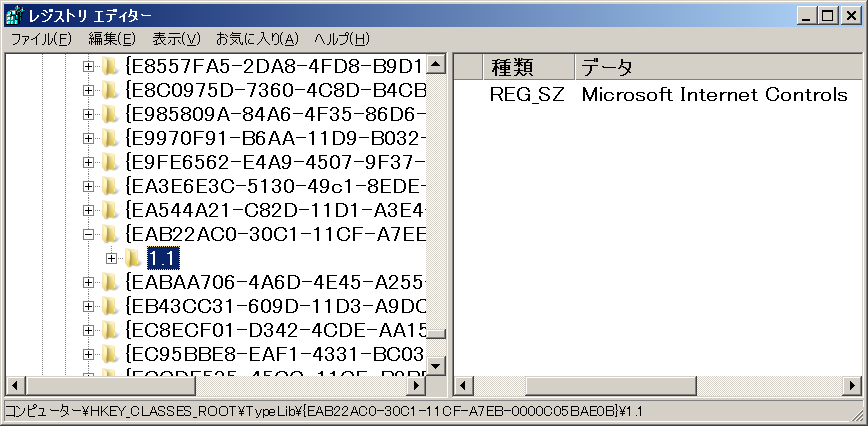Click folder icon of {E985809A-84A6 key
The height and width of the screenshot is (426, 868).
tap(110, 115)
